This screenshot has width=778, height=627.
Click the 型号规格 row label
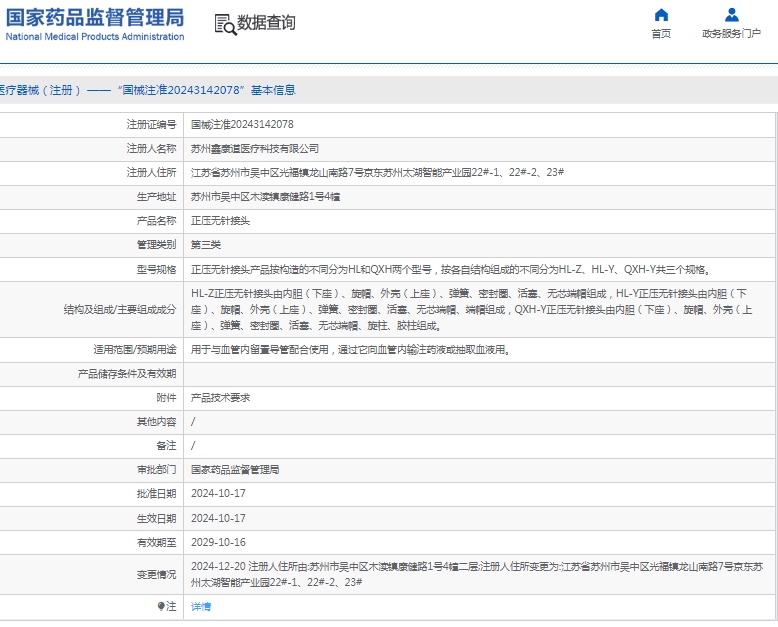click(x=156, y=269)
